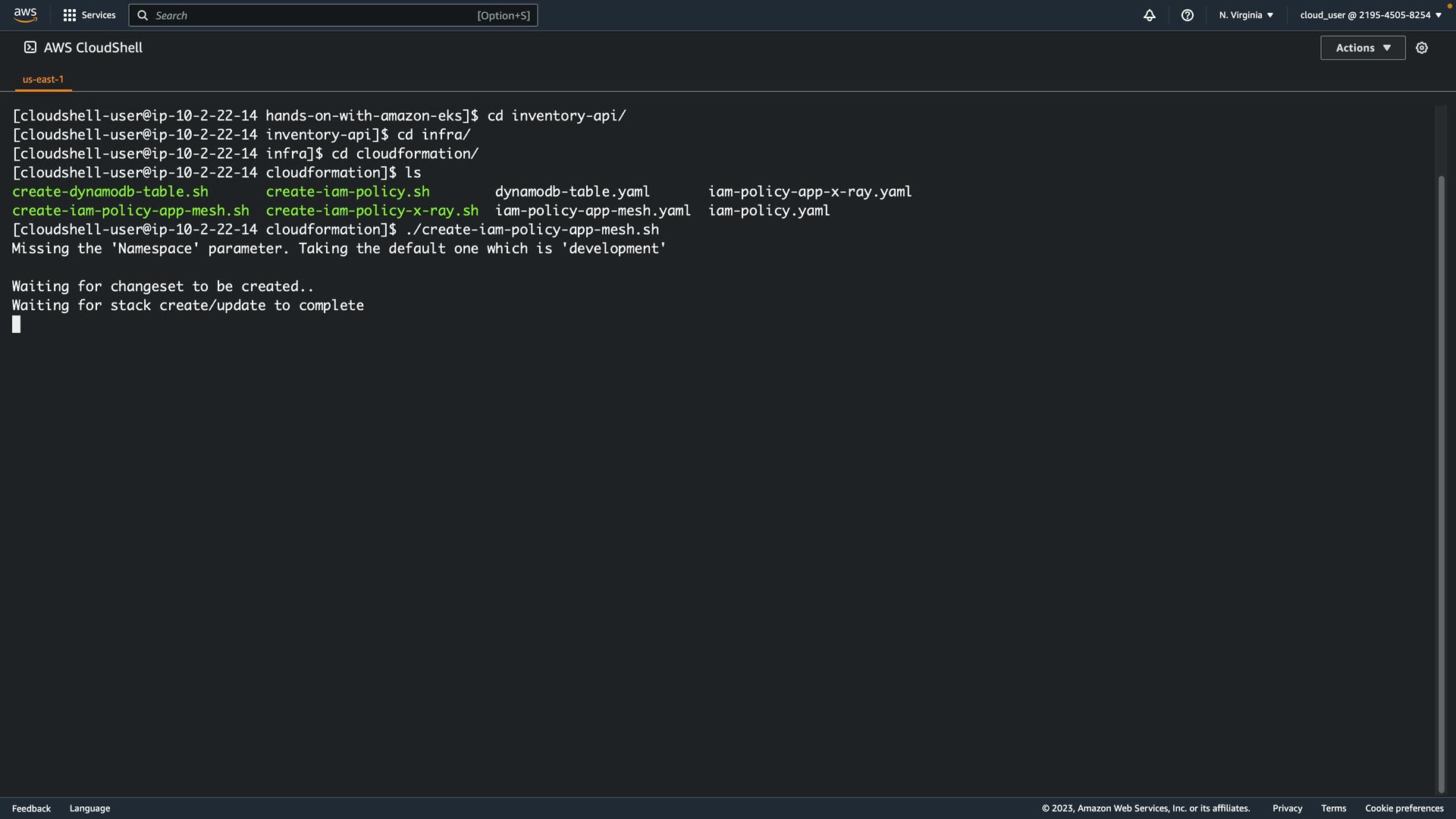Click the search magnifier icon
The height and width of the screenshot is (819, 1456).
click(143, 15)
